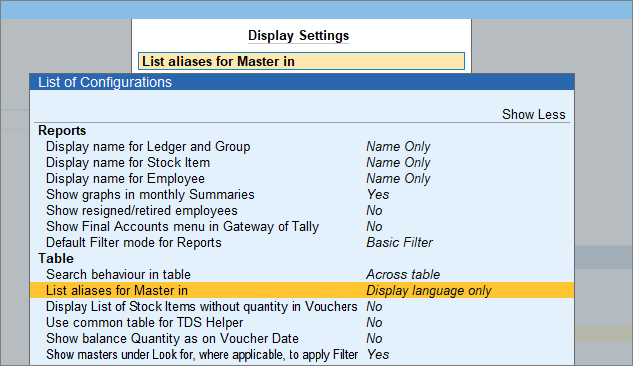Click the List of Configurations title bar
This screenshot has width=633, height=366.
tap(302, 82)
